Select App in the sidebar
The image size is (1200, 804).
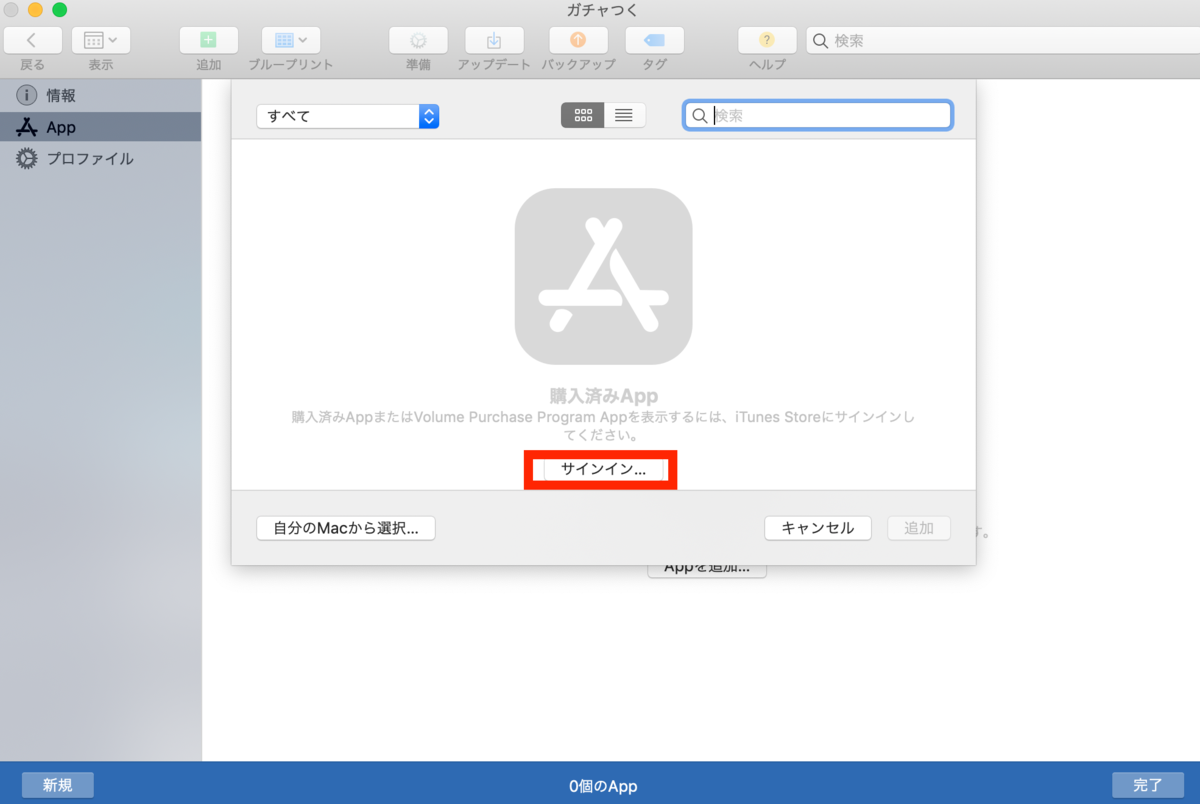click(100, 127)
